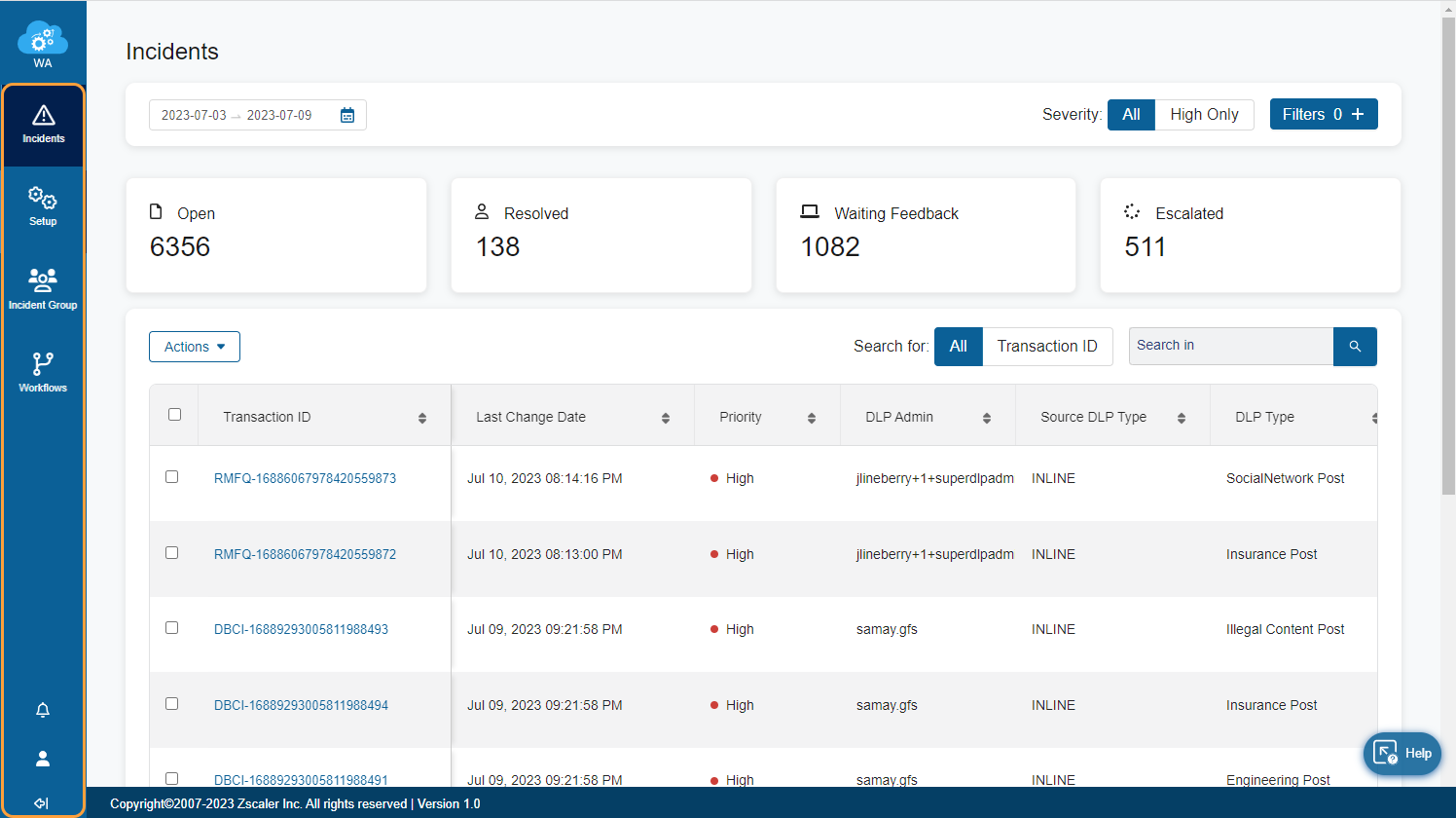This screenshot has height=818, width=1456.
Task: Click the magnifier search button
Action: click(x=1355, y=347)
